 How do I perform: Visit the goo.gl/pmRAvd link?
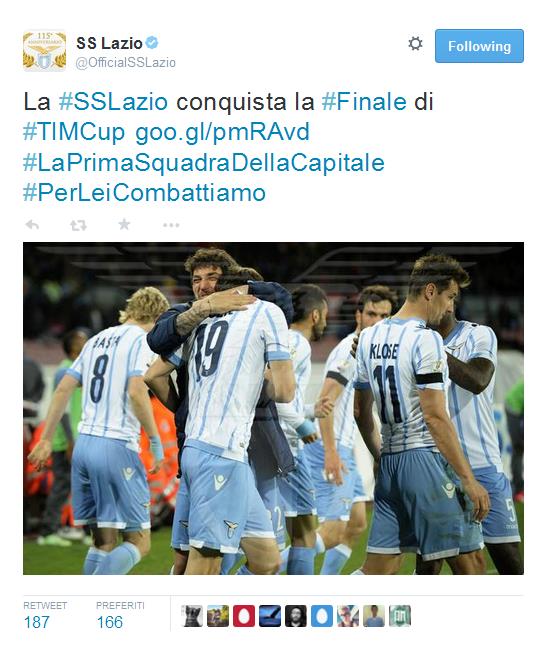[222, 133]
